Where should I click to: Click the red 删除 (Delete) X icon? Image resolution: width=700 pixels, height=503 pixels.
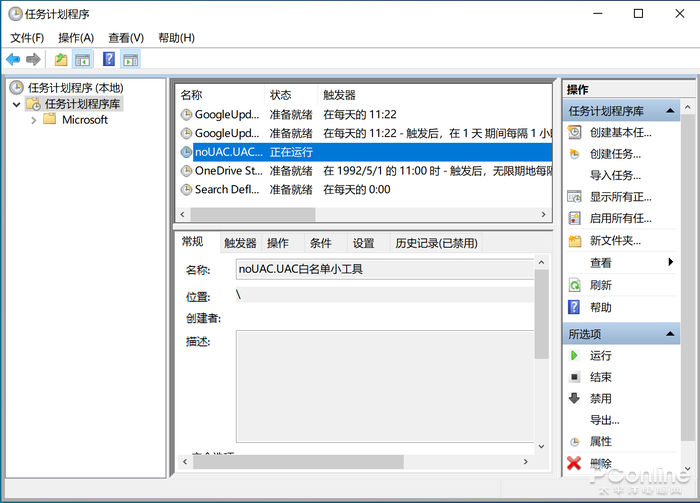click(574, 463)
